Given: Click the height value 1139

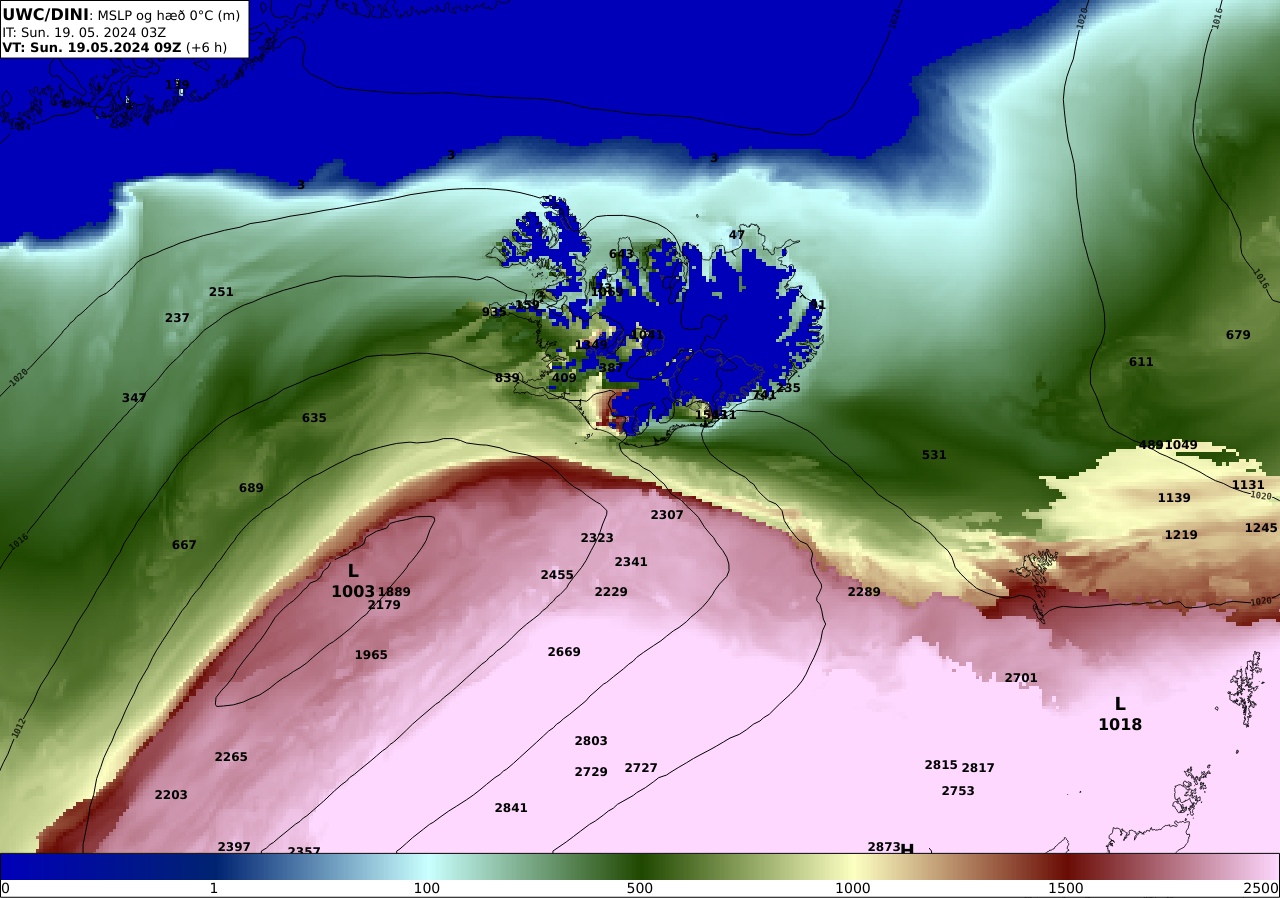Looking at the screenshot, I should point(1174,498).
